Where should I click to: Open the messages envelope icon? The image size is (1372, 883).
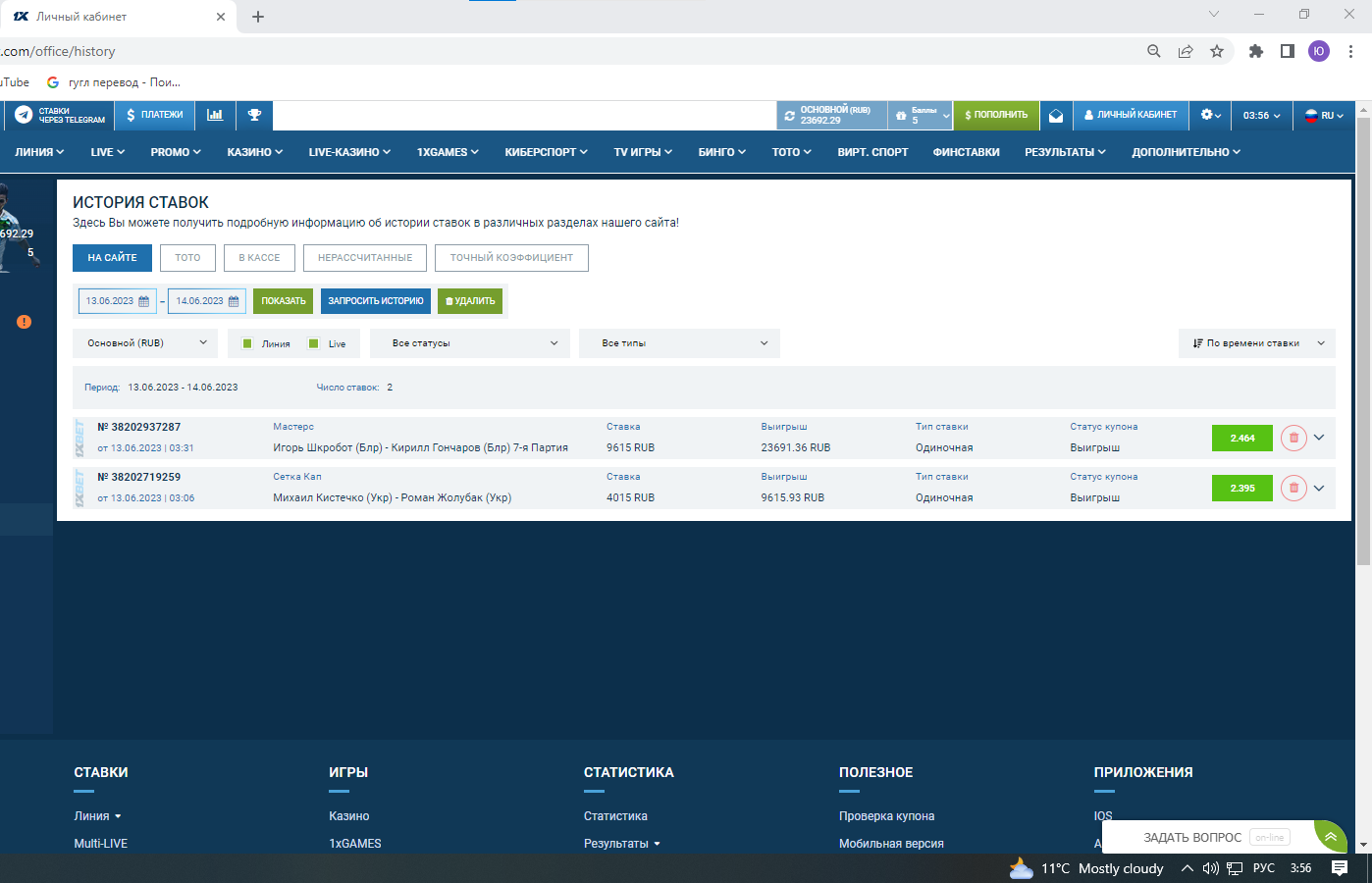pos(1056,116)
